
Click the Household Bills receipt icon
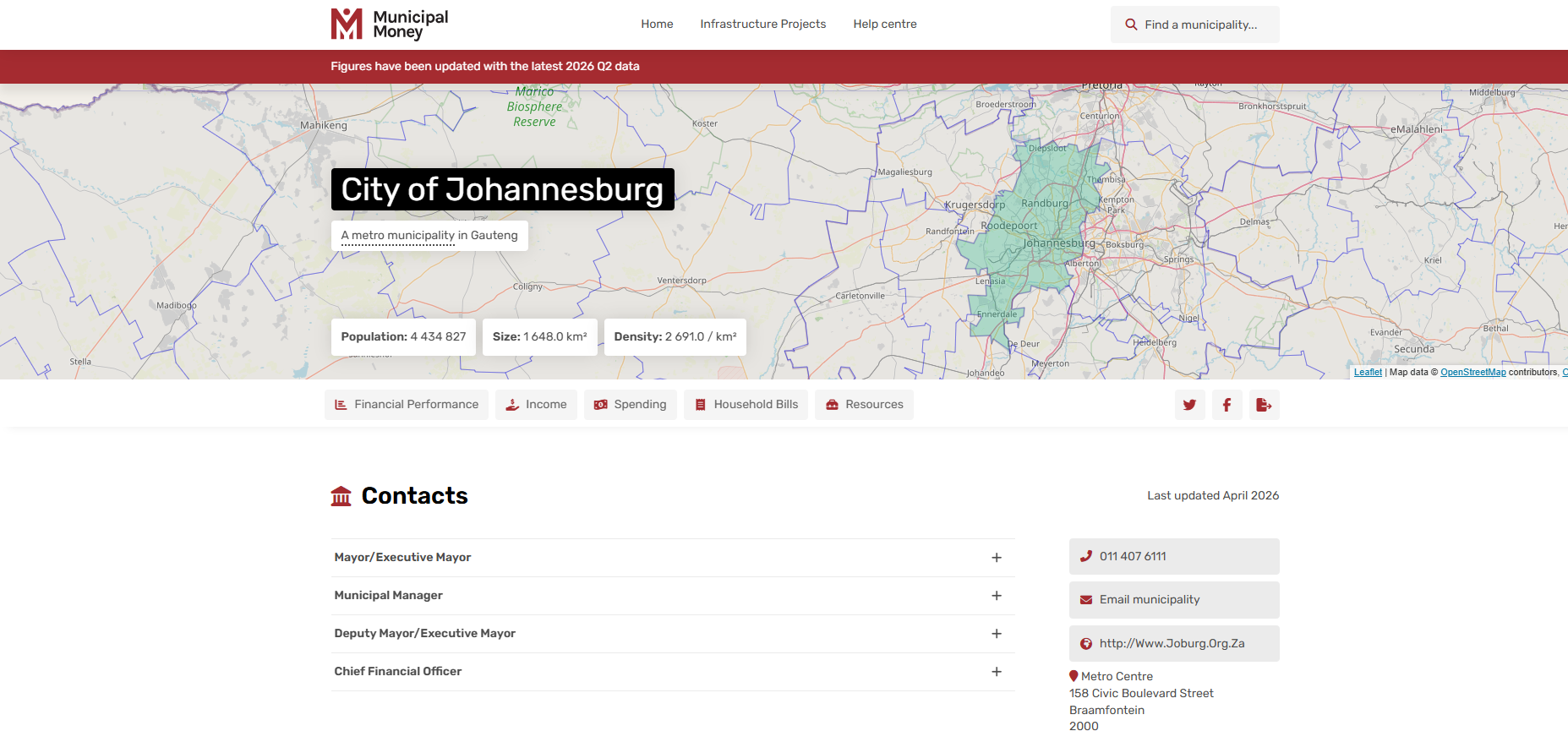[700, 405]
